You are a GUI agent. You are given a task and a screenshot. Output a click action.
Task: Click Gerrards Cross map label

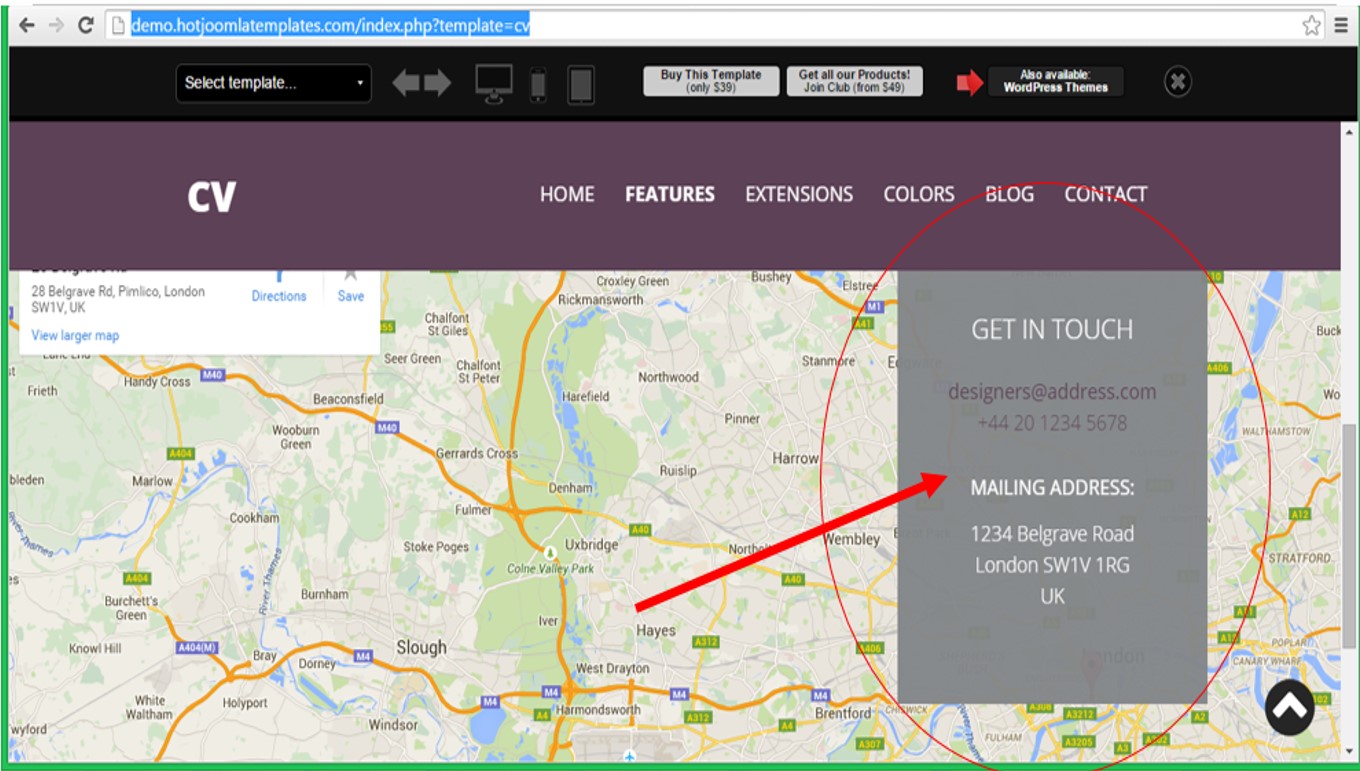pos(477,453)
